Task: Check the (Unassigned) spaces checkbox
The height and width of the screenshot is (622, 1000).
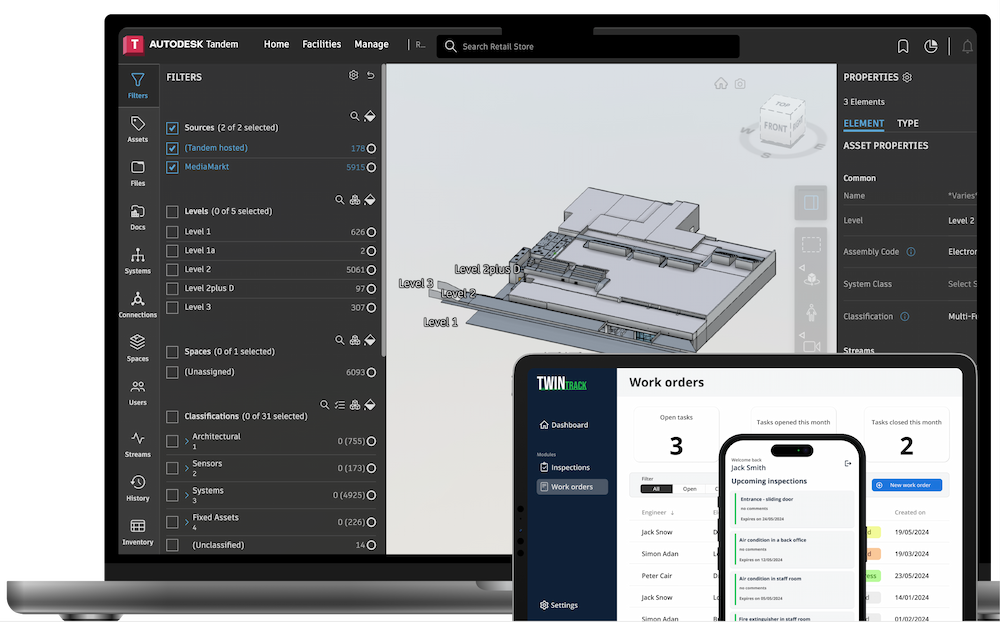Action: point(172,372)
